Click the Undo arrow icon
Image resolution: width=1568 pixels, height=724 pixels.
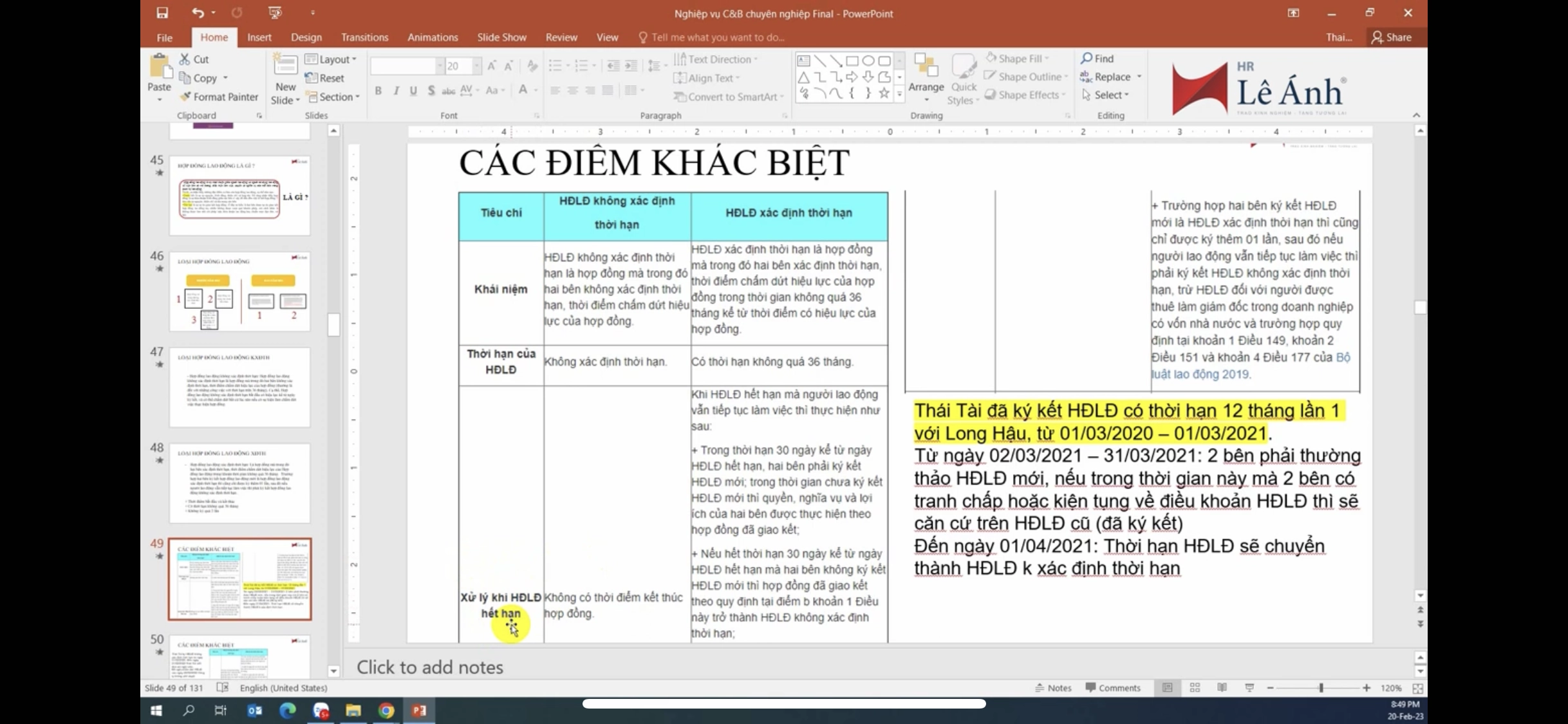coord(198,13)
